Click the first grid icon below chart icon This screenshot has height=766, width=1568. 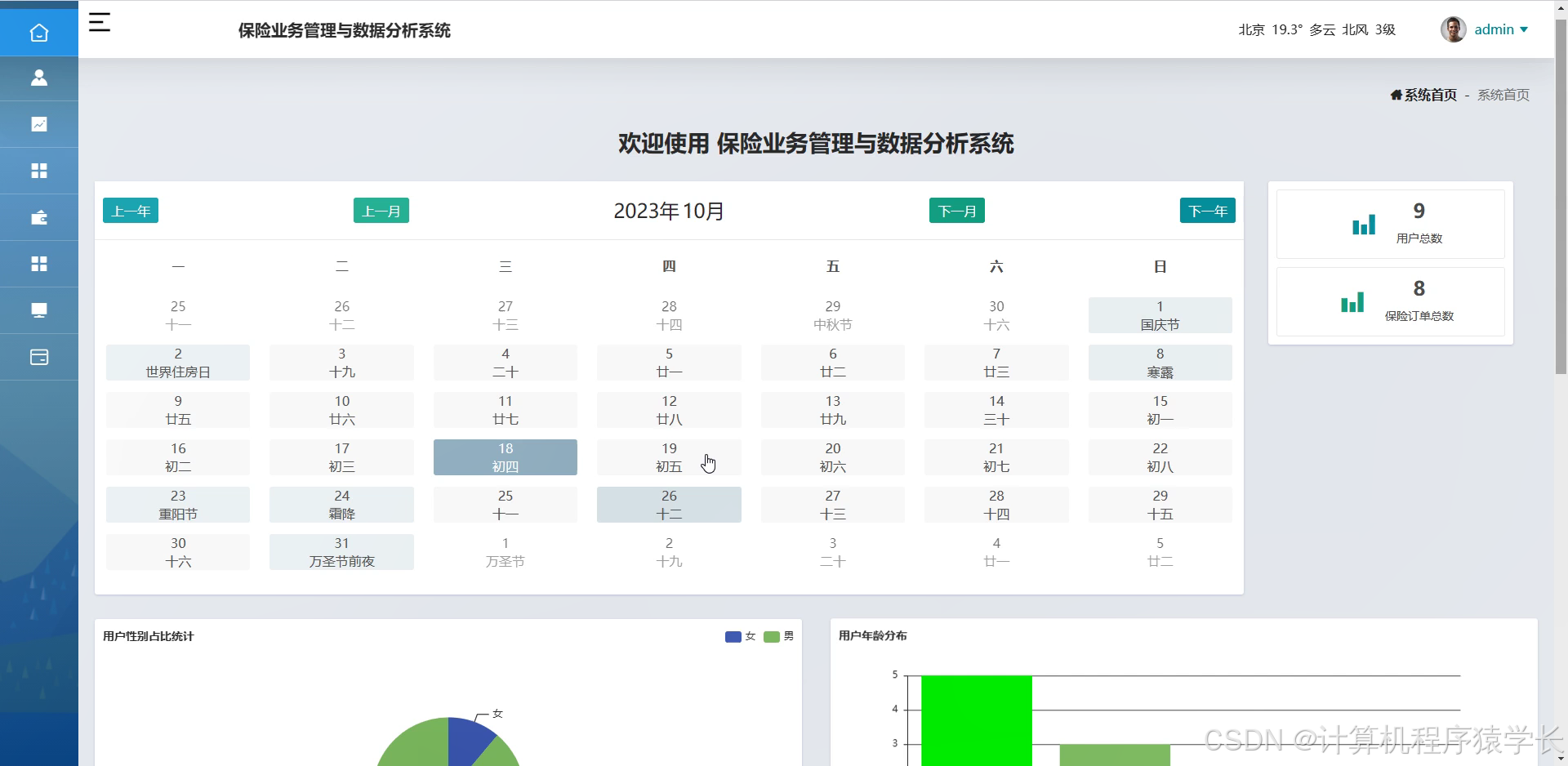coord(38,171)
